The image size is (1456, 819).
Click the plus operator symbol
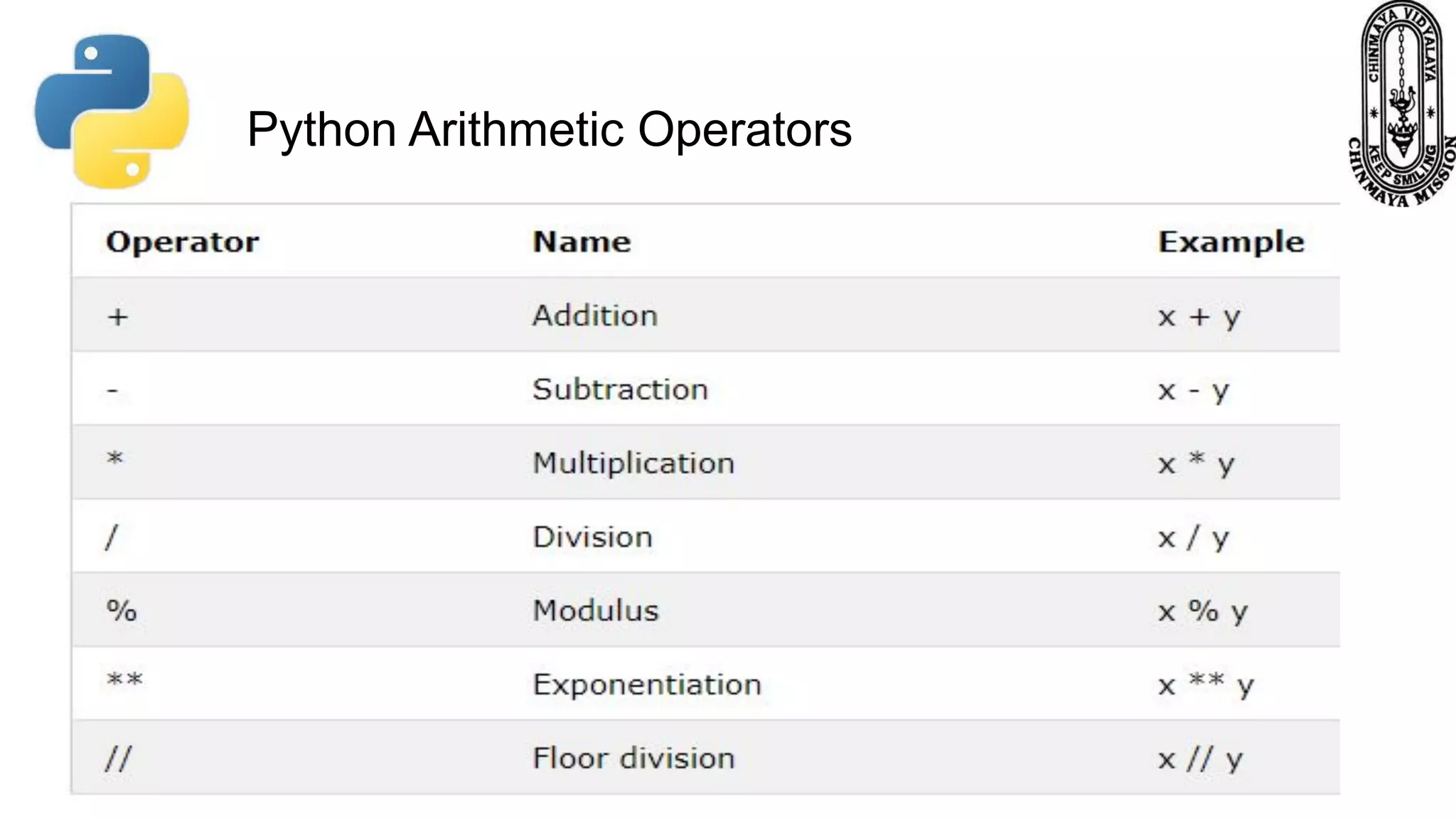tap(118, 316)
